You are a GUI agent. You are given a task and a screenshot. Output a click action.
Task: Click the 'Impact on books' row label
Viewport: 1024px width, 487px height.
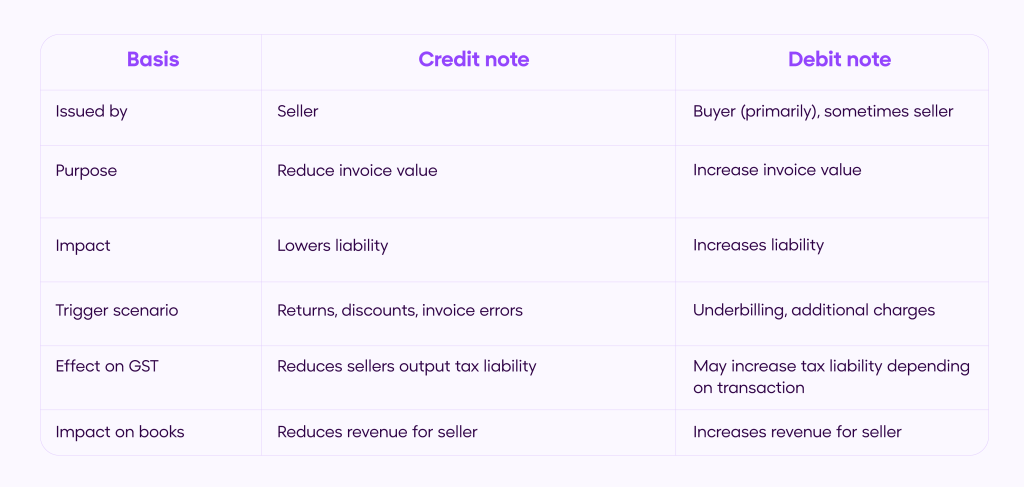tap(120, 432)
